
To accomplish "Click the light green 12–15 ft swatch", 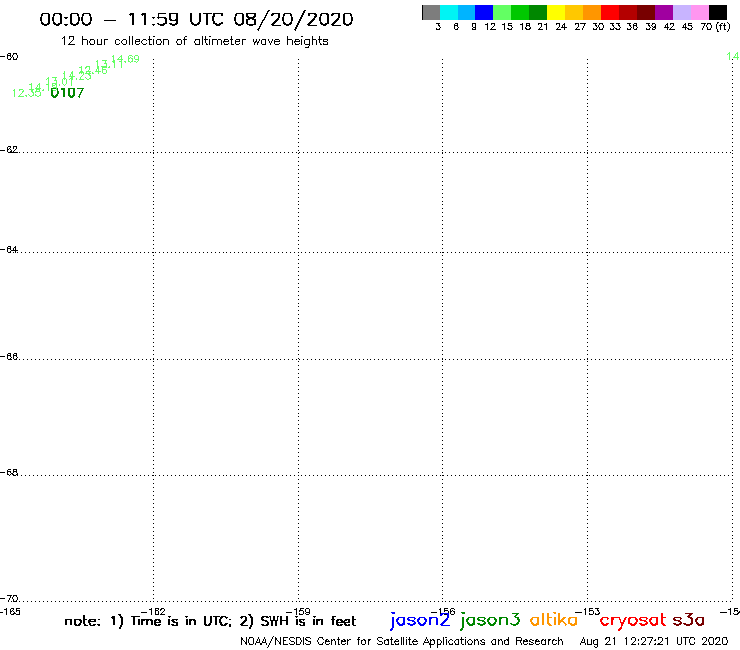I will coord(502,12).
